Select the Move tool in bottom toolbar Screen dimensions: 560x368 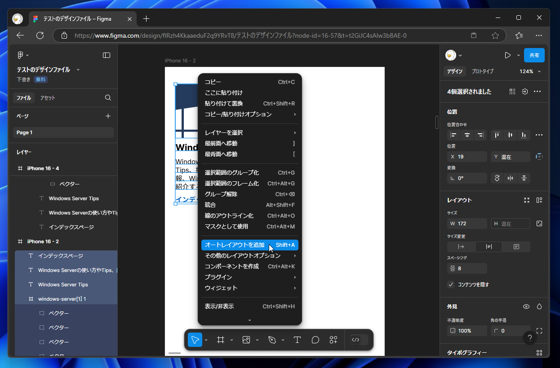(x=195, y=340)
